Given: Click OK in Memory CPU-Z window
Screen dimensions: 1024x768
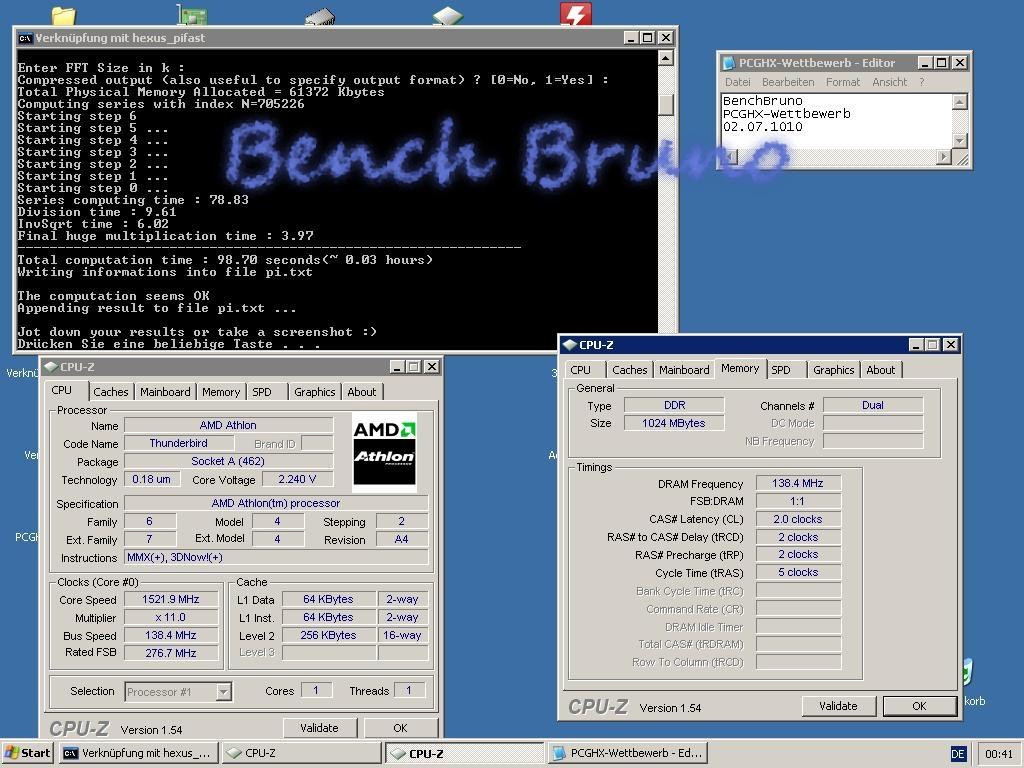Looking at the screenshot, I should (919, 706).
